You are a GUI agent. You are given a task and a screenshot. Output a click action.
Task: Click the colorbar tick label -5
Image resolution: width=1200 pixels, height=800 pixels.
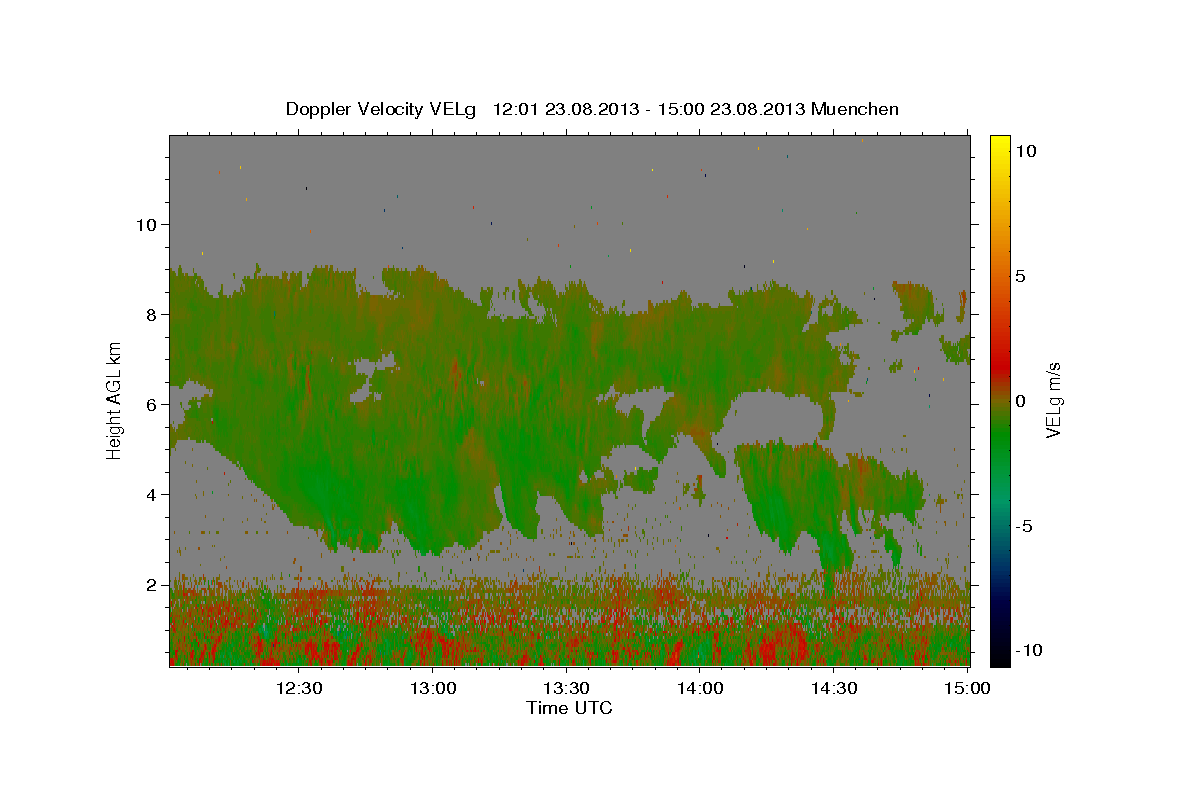(x=1025, y=526)
